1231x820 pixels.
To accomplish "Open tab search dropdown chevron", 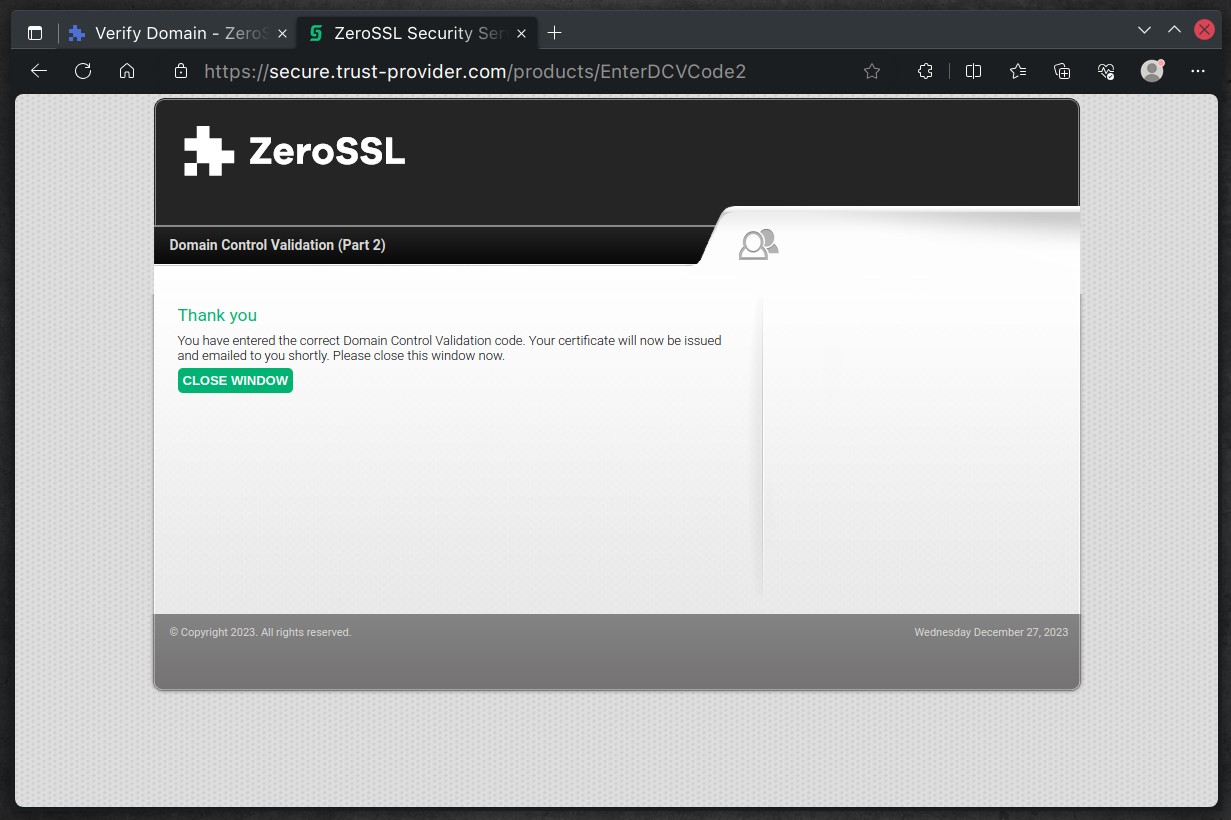I will tap(1145, 30).
